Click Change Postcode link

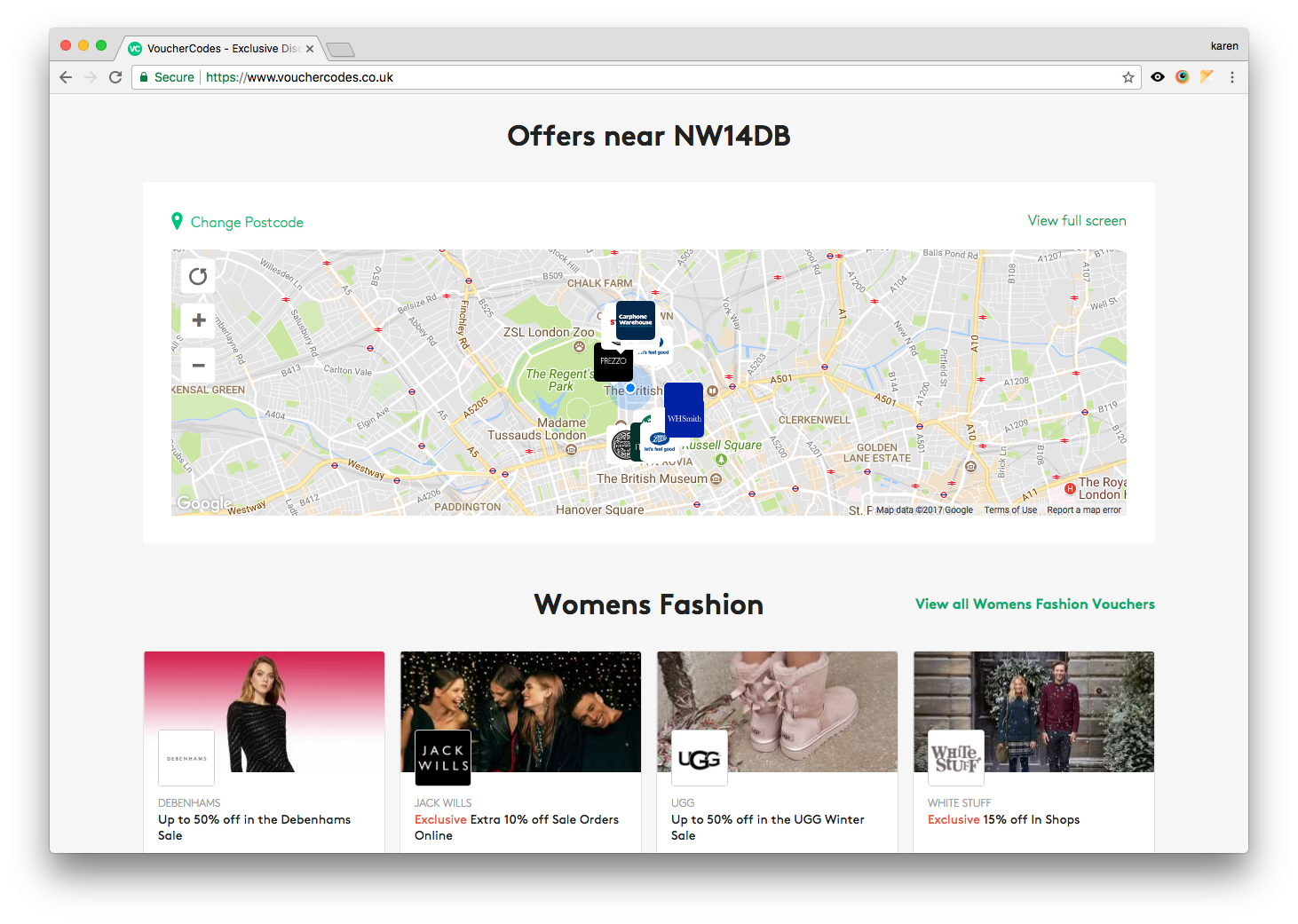point(247,222)
